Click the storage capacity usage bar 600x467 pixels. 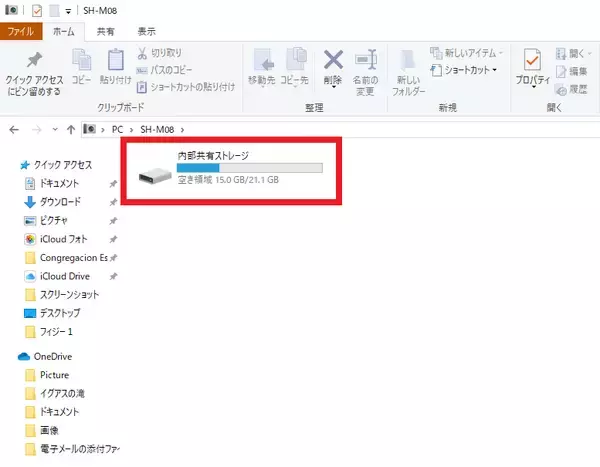pyautogui.click(x=249, y=168)
